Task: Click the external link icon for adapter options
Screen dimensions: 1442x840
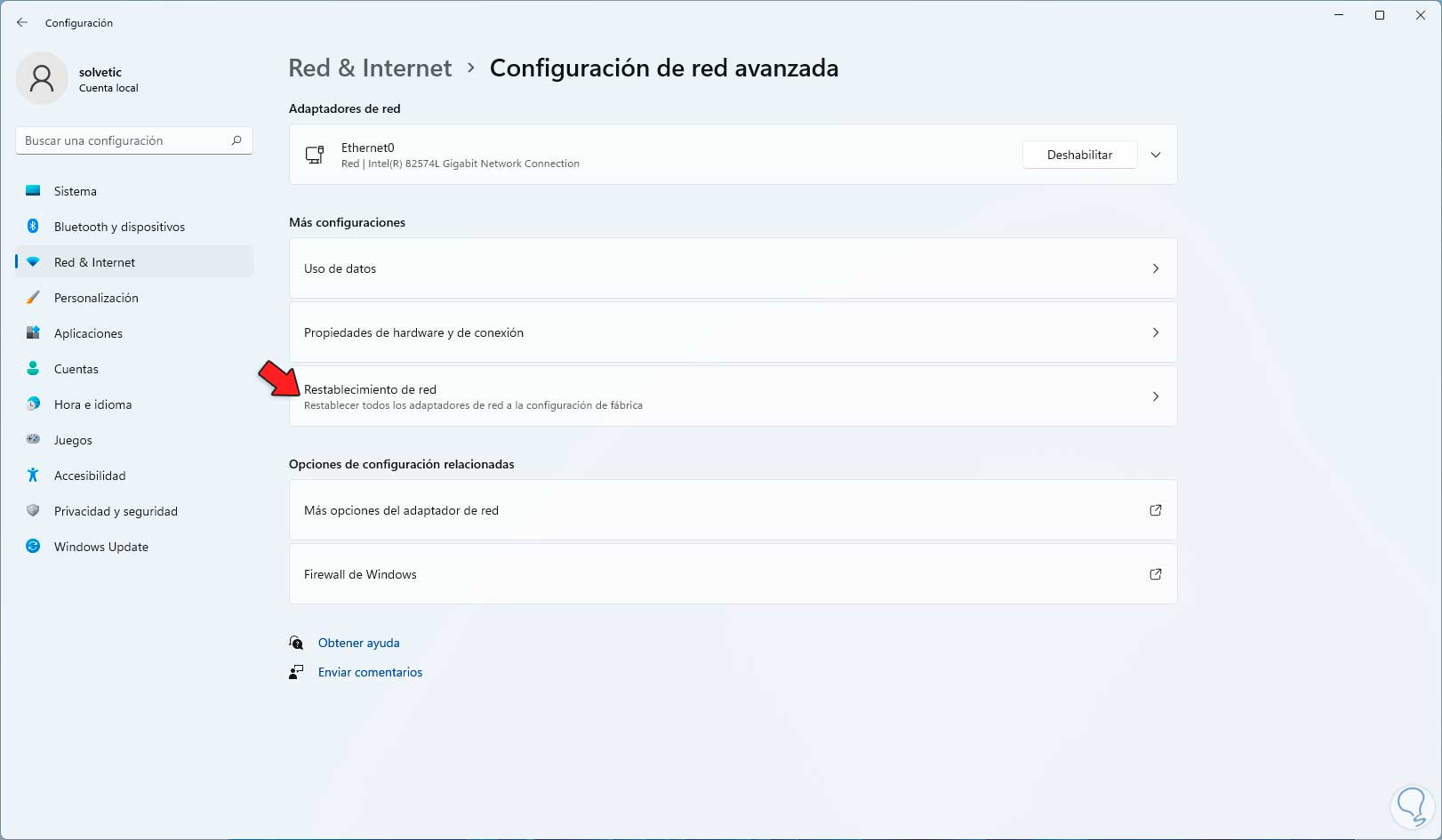Action: [1156, 510]
